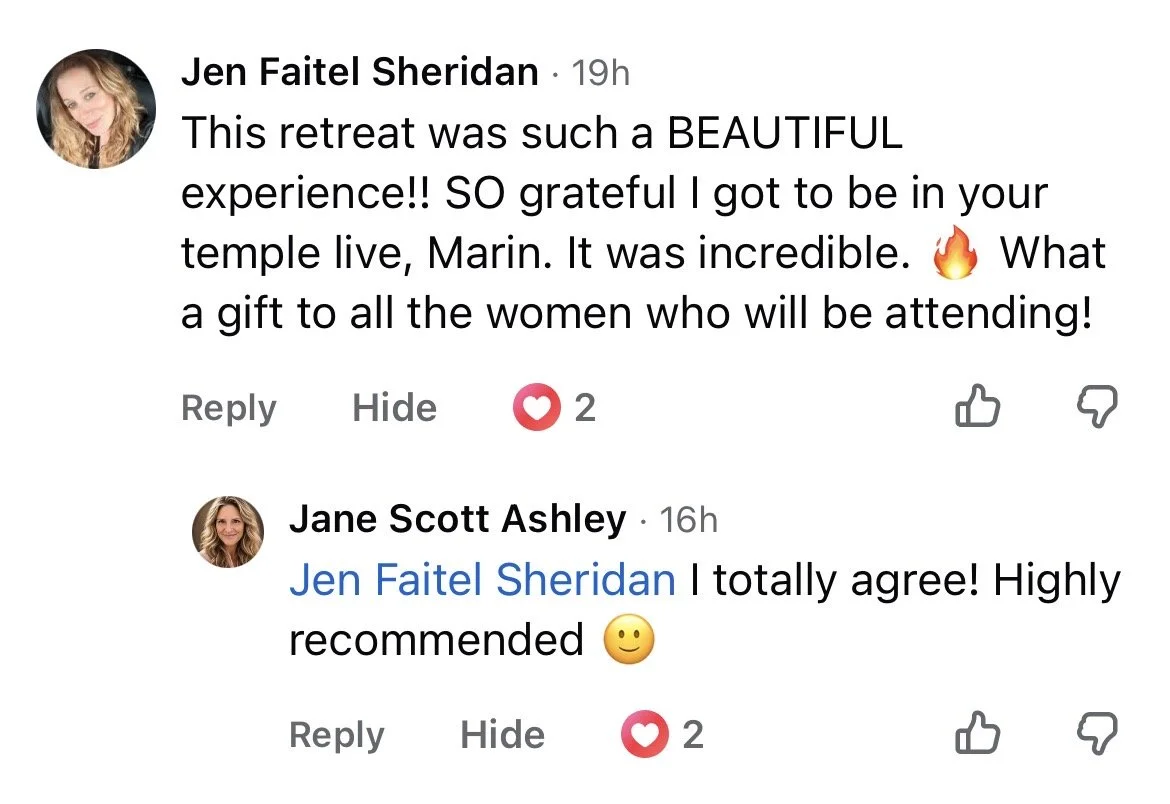The image size is (1170, 804).
Task: Thumbs down Jane Scott Ashley's reply
Action: 1097,733
